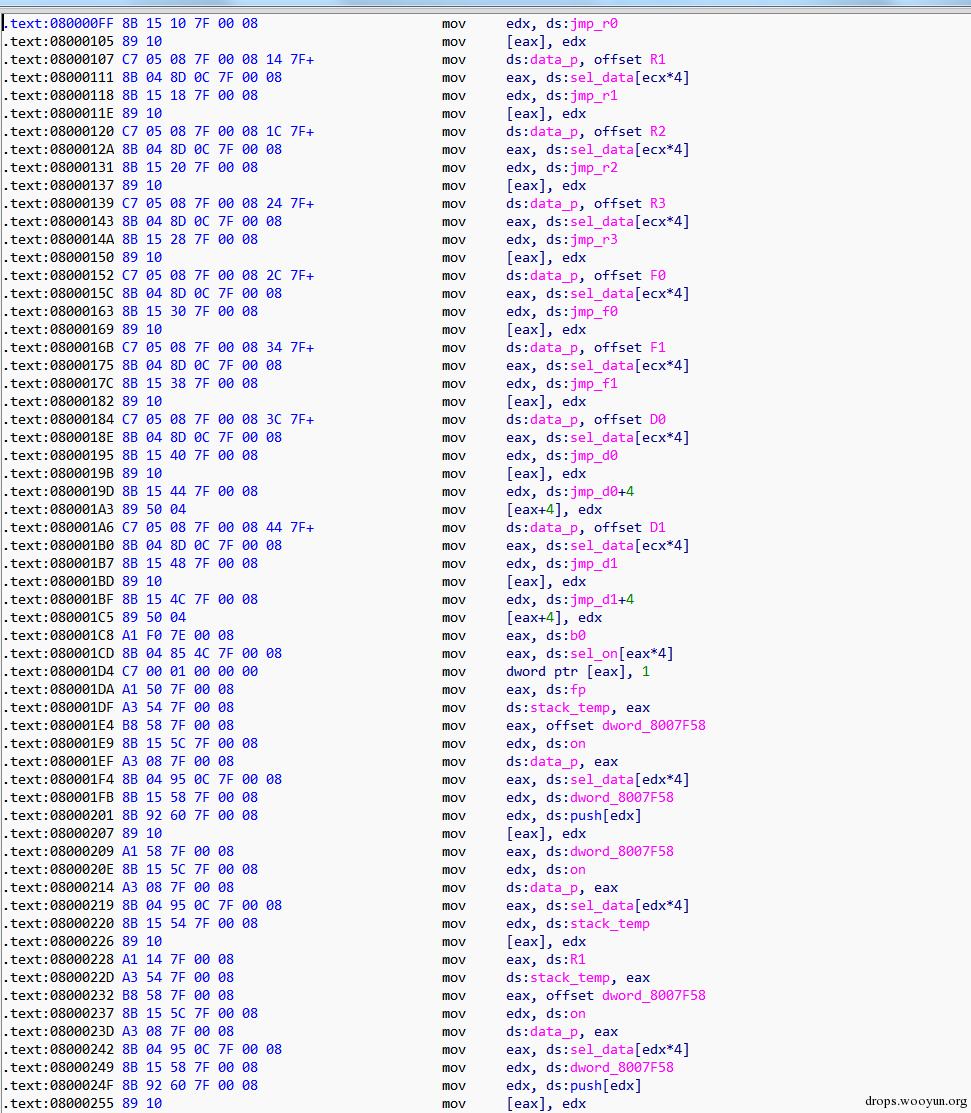
Task: Select the jmp_d1 label at address 080001B7
Action: click(x=594, y=564)
